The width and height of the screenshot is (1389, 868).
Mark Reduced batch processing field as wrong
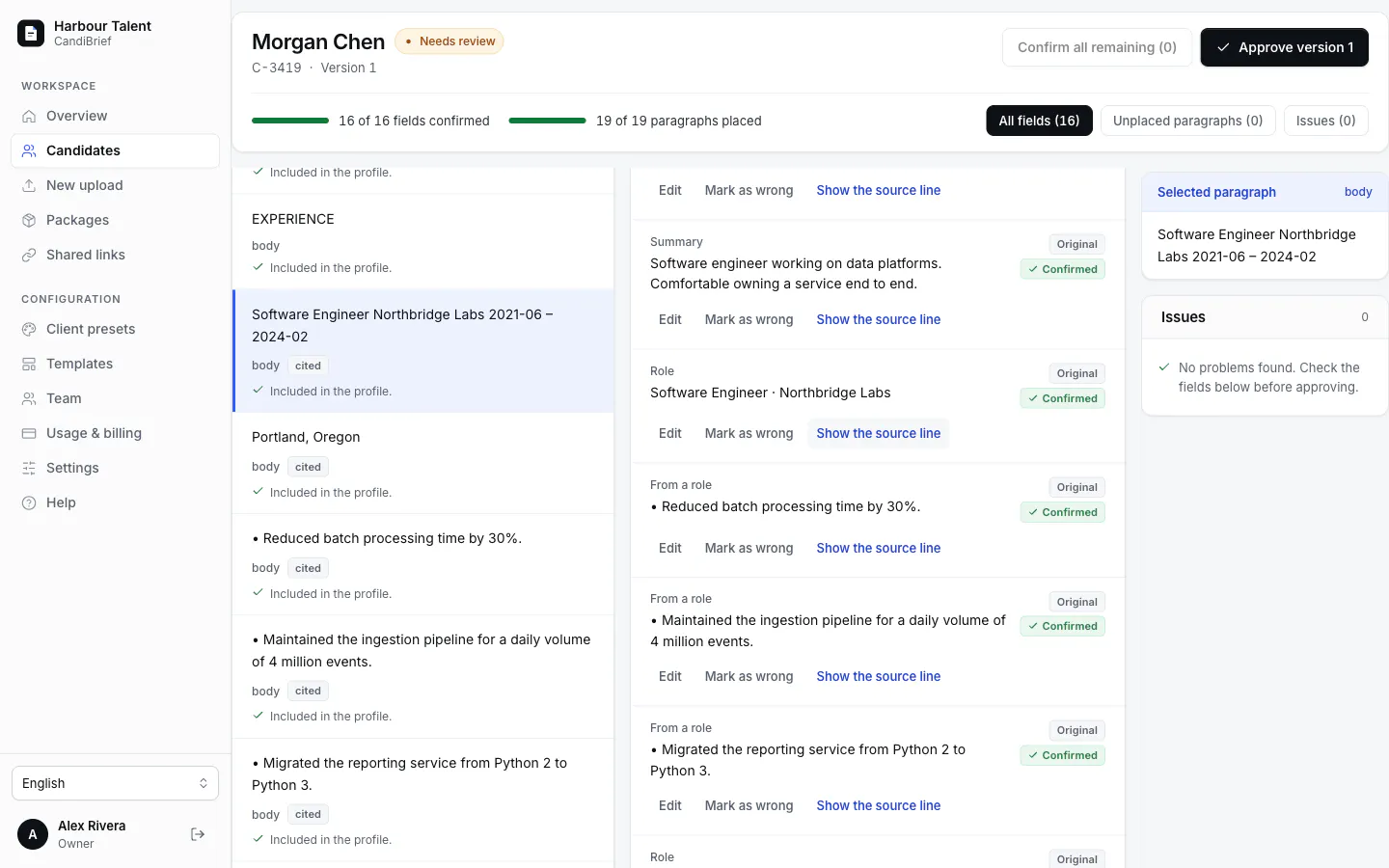click(749, 548)
